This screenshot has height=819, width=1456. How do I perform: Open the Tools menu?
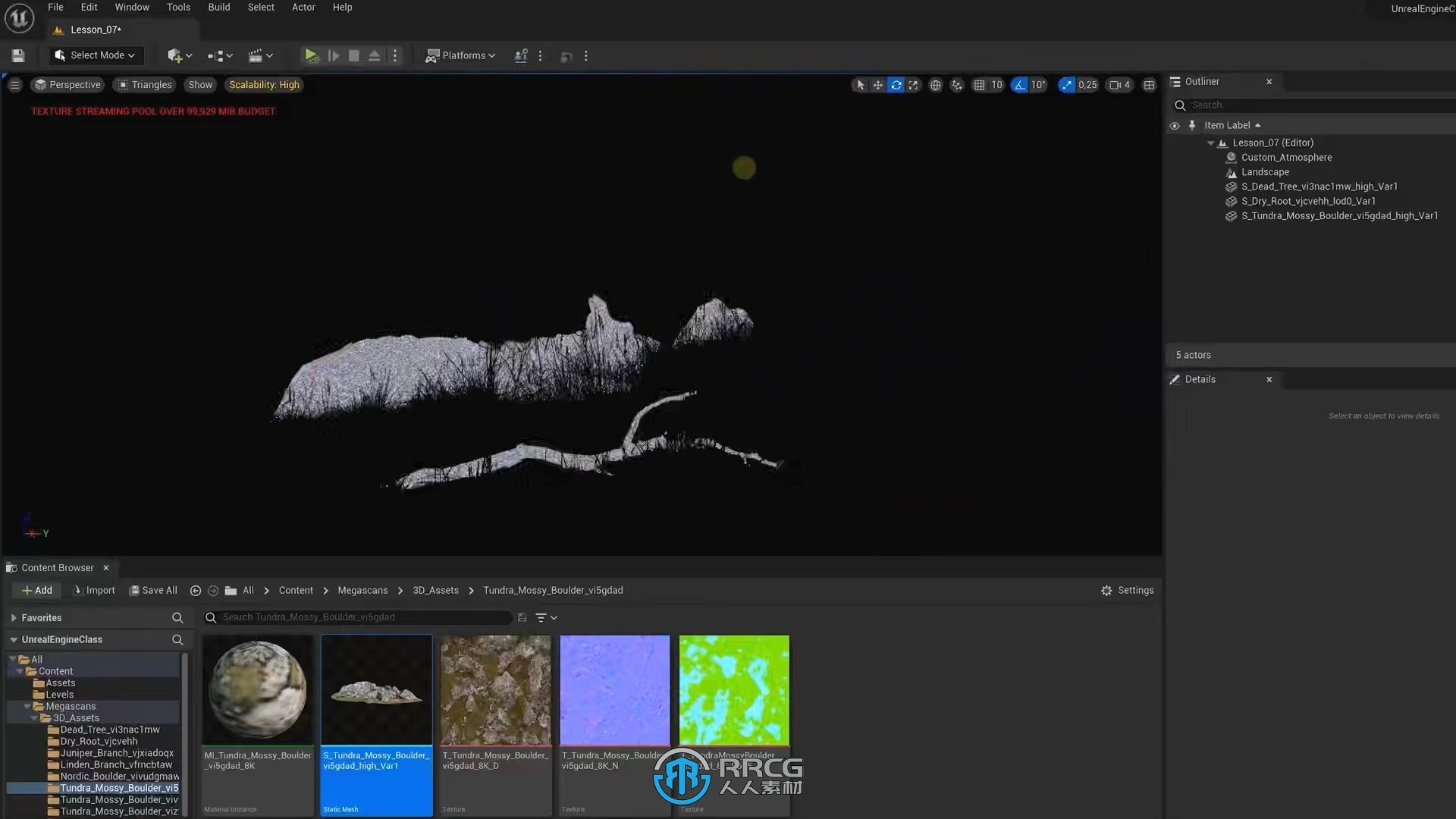tap(178, 8)
